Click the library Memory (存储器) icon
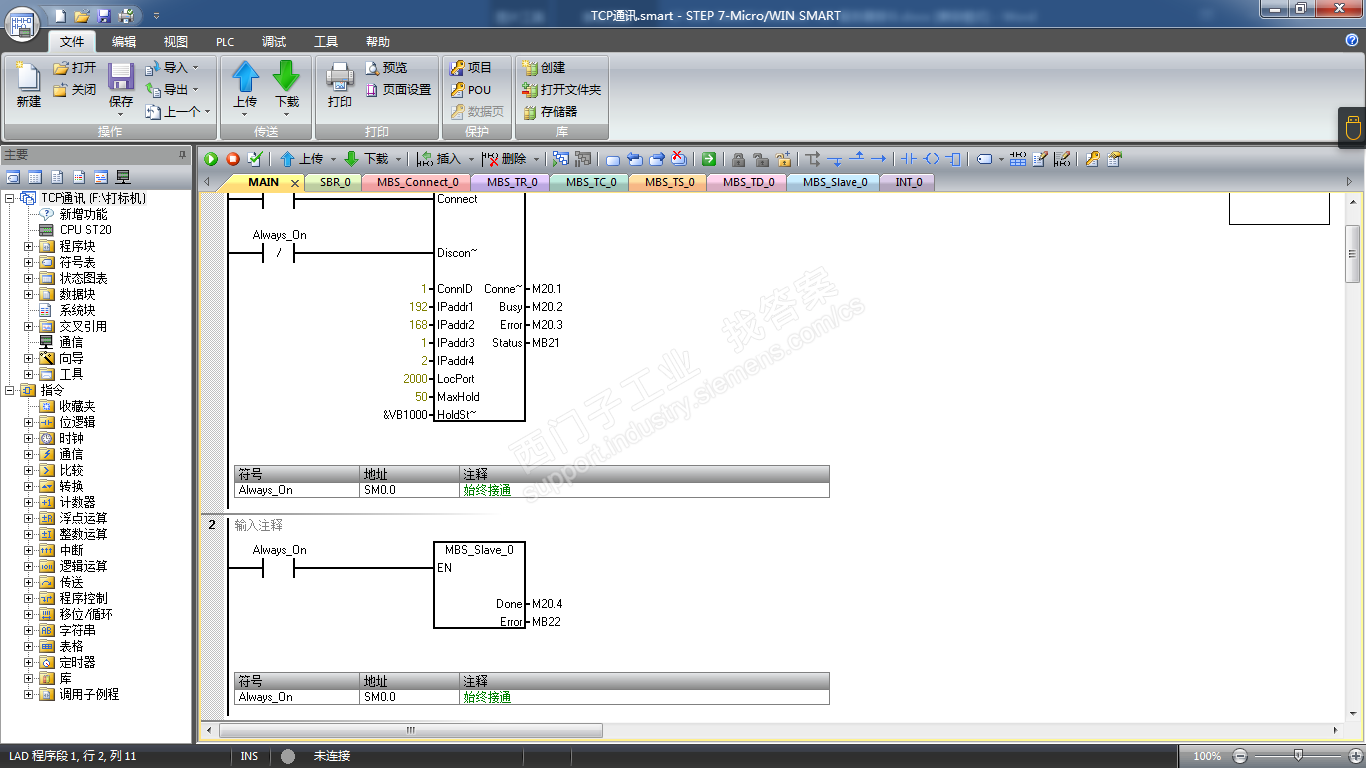The image size is (1366, 768). tap(530, 112)
